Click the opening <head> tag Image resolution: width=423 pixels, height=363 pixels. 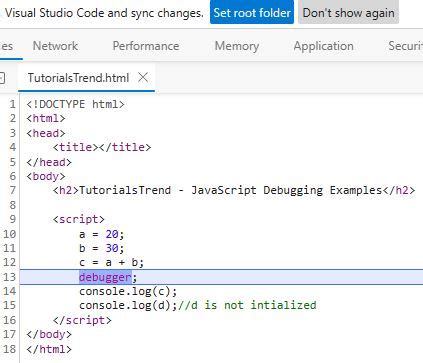(46, 133)
